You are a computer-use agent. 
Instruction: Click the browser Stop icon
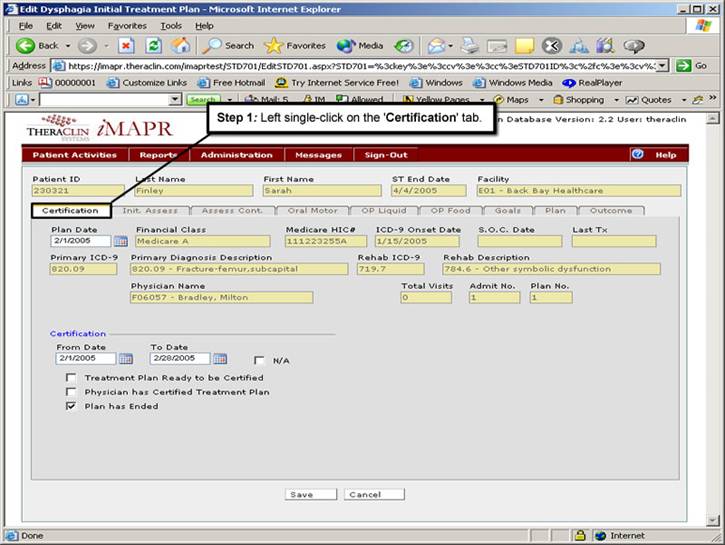[x=126, y=45]
